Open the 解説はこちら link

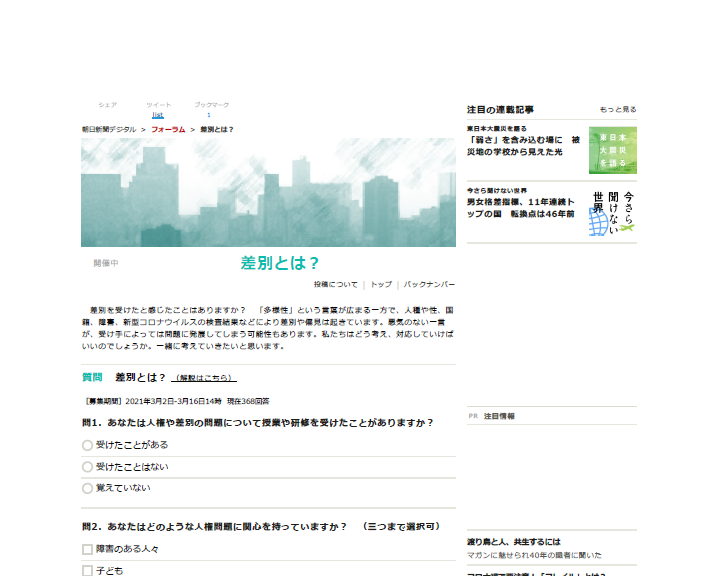pyautogui.click(x=204, y=378)
